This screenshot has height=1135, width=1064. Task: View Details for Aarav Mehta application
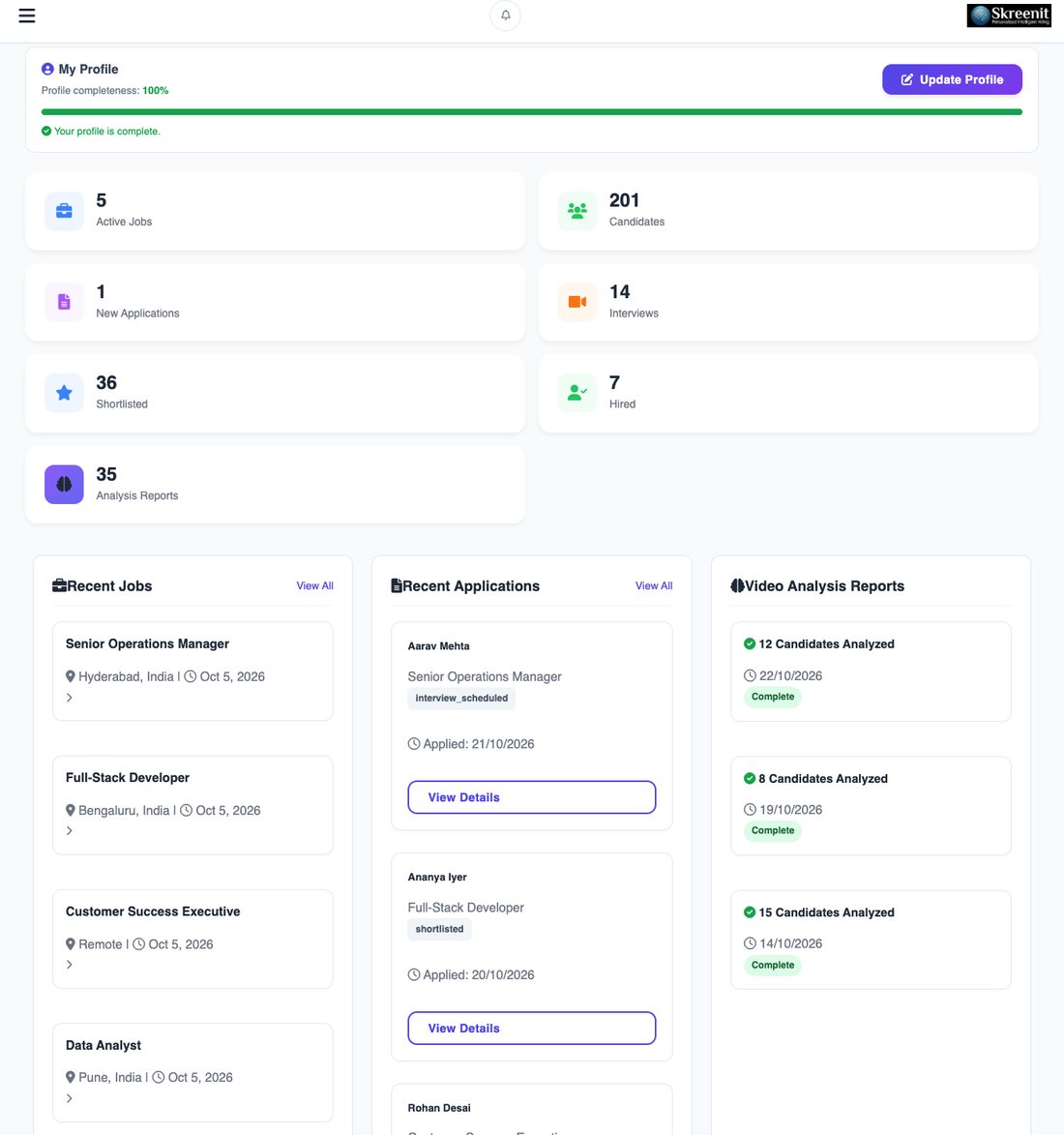click(x=531, y=797)
